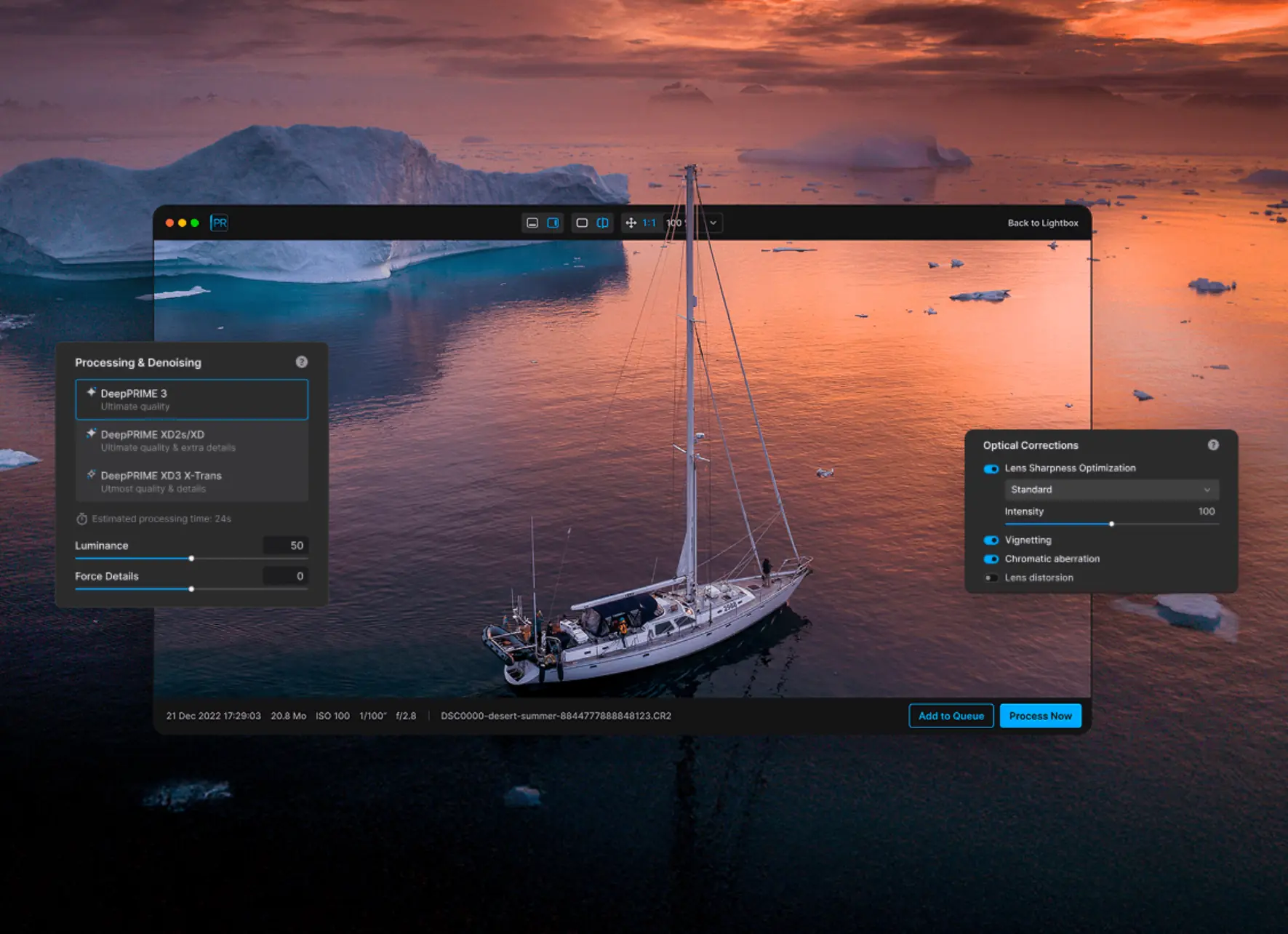This screenshot has height=934, width=1288.
Task: Click the Process Now button
Action: (x=1040, y=716)
